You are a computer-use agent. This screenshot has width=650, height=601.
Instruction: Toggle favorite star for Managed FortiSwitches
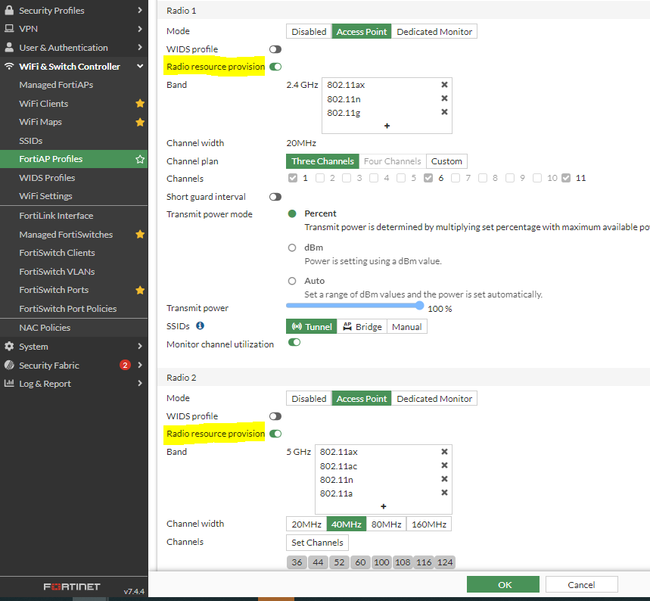click(x=140, y=235)
